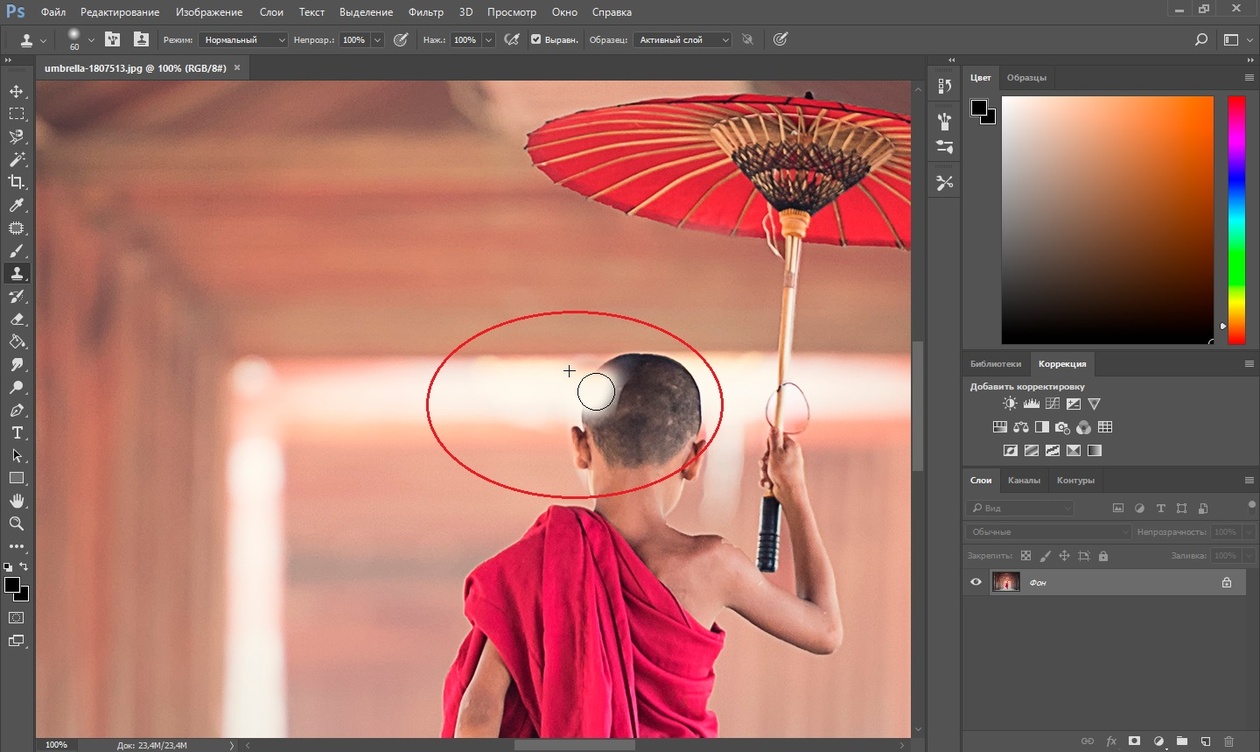Pick the Eyedropper tool

point(17,205)
